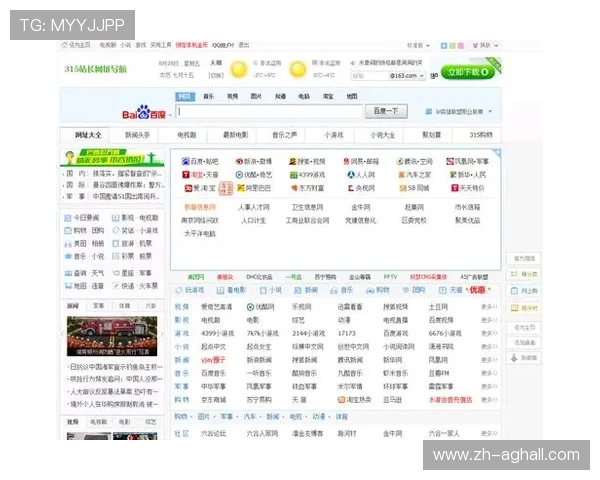This screenshot has width=600, height=480.
Task: Expand 游戏 row's 更多 link
Action: coord(489,333)
